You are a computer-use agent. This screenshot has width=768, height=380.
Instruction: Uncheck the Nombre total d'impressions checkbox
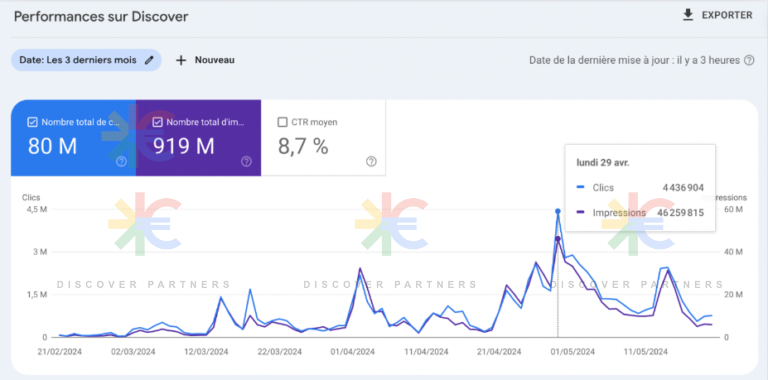pos(158,122)
